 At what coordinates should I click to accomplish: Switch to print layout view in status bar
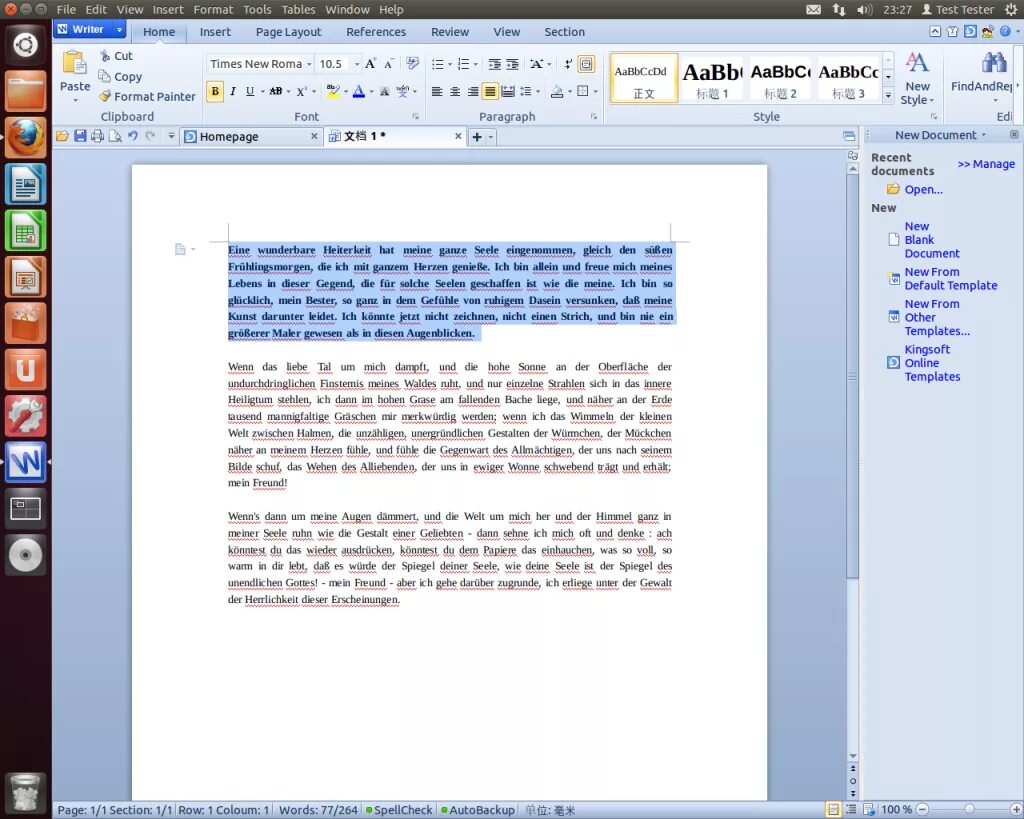coord(833,810)
